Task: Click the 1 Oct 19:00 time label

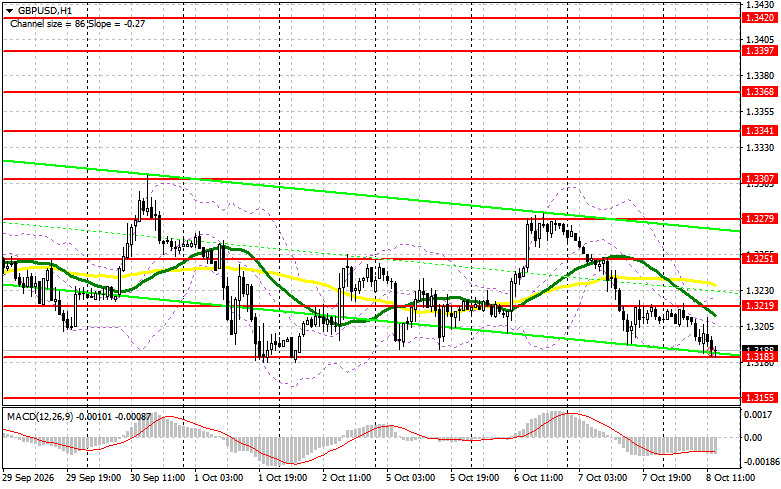Action: (x=282, y=478)
